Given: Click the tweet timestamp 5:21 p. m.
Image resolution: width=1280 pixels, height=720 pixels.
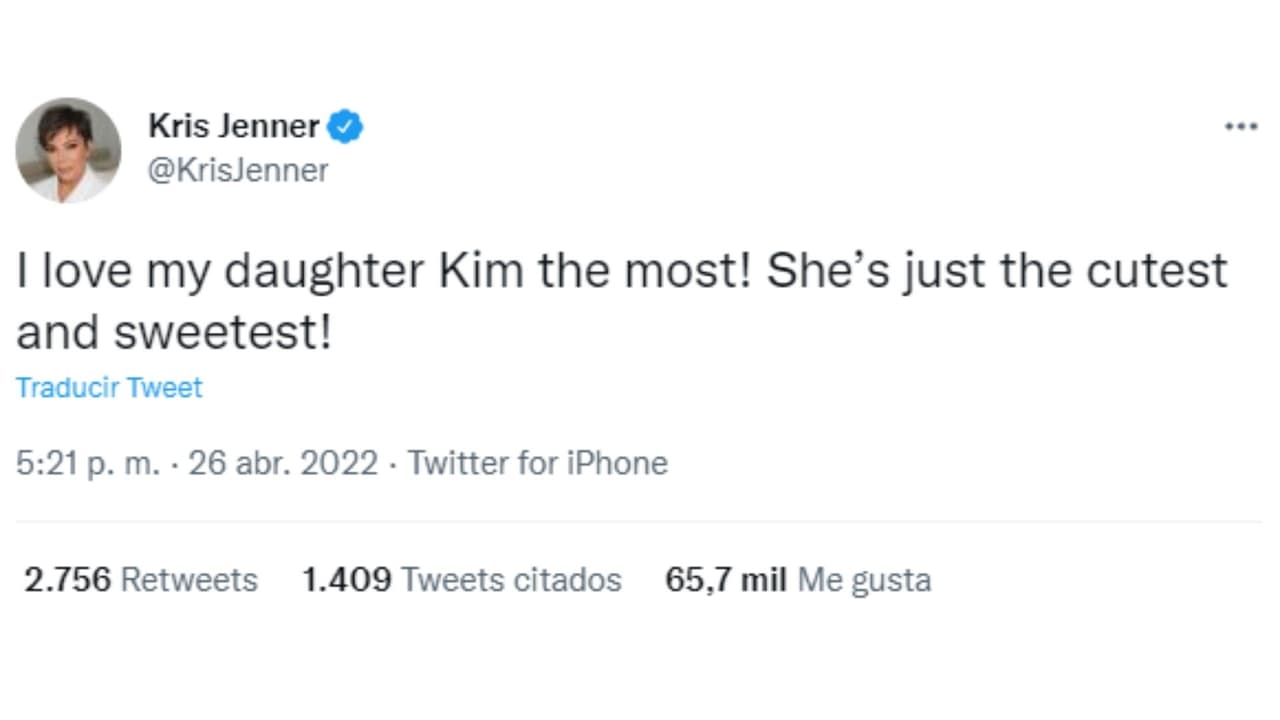Looking at the screenshot, I should point(88,463).
